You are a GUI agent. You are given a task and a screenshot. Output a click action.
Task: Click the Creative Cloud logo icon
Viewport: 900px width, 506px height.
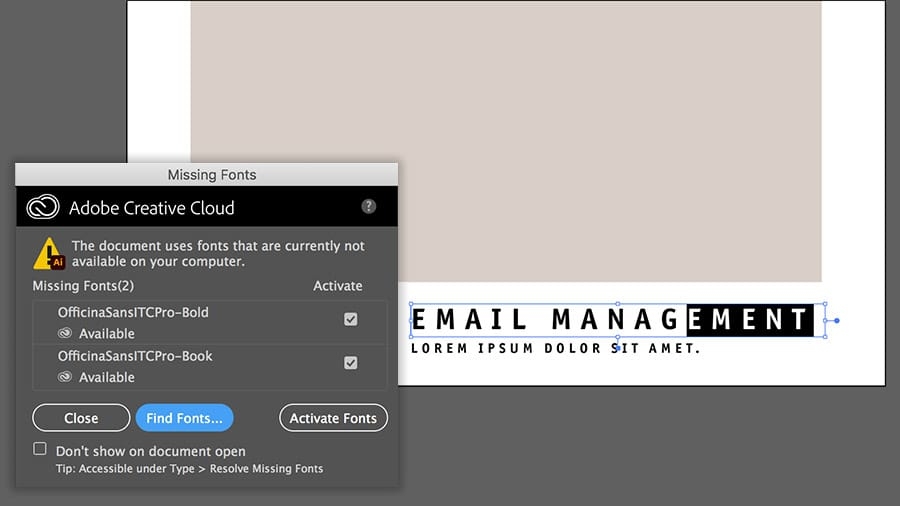[43, 207]
